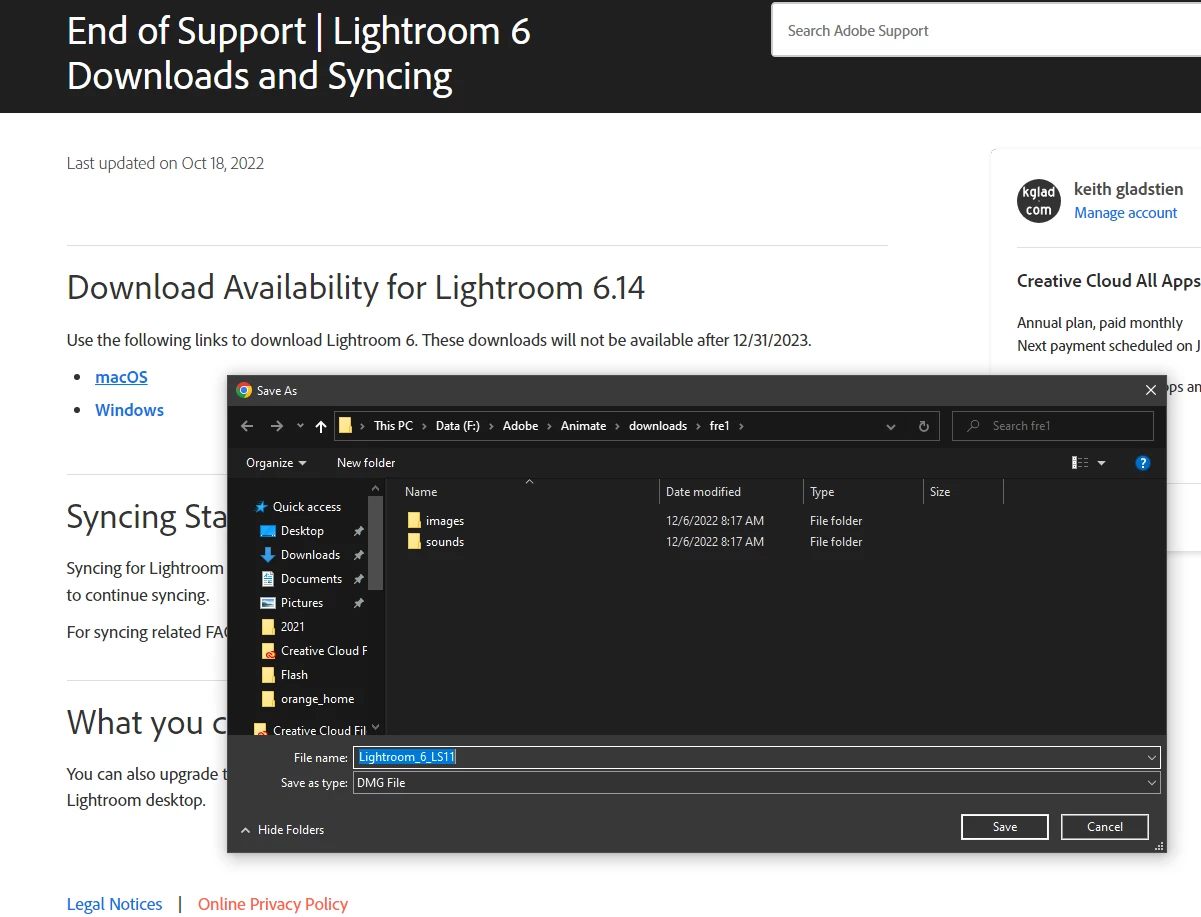The width and height of the screenshot is (1201, 917).
Task: Open the blue help icon
Action: (1143, 463)
